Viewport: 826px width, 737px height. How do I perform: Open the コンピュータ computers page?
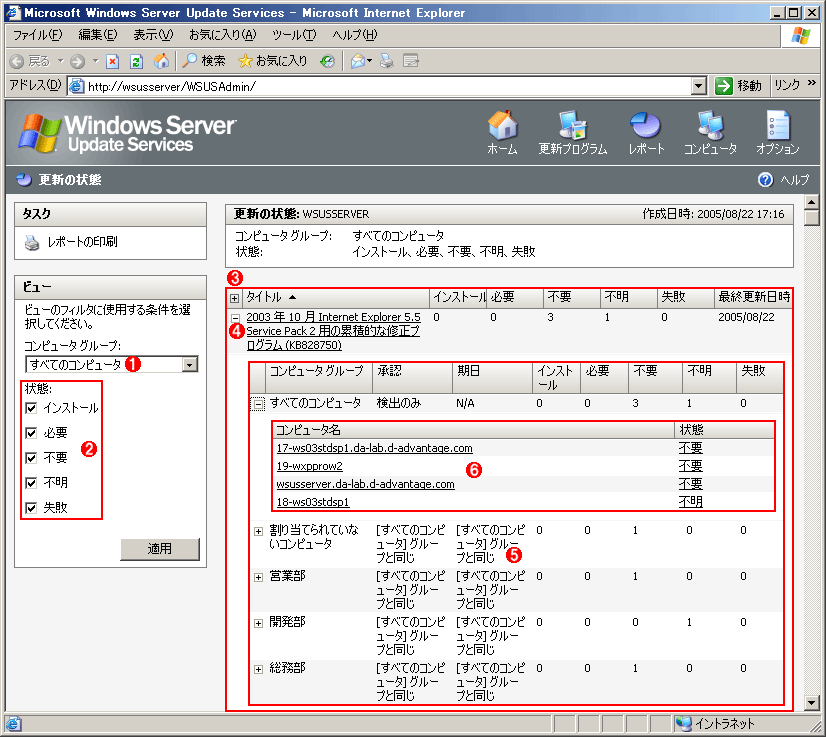(x=710, y=133)
